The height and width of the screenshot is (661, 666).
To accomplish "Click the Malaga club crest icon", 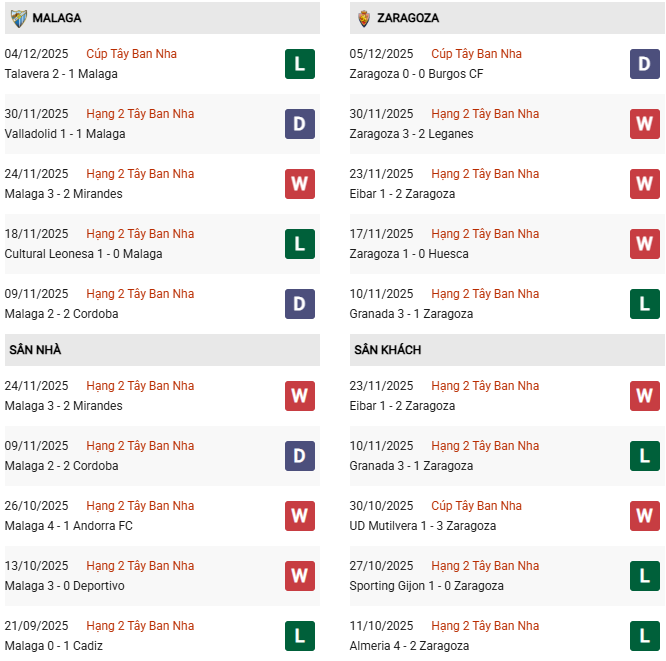I will [x=18, y=18].
